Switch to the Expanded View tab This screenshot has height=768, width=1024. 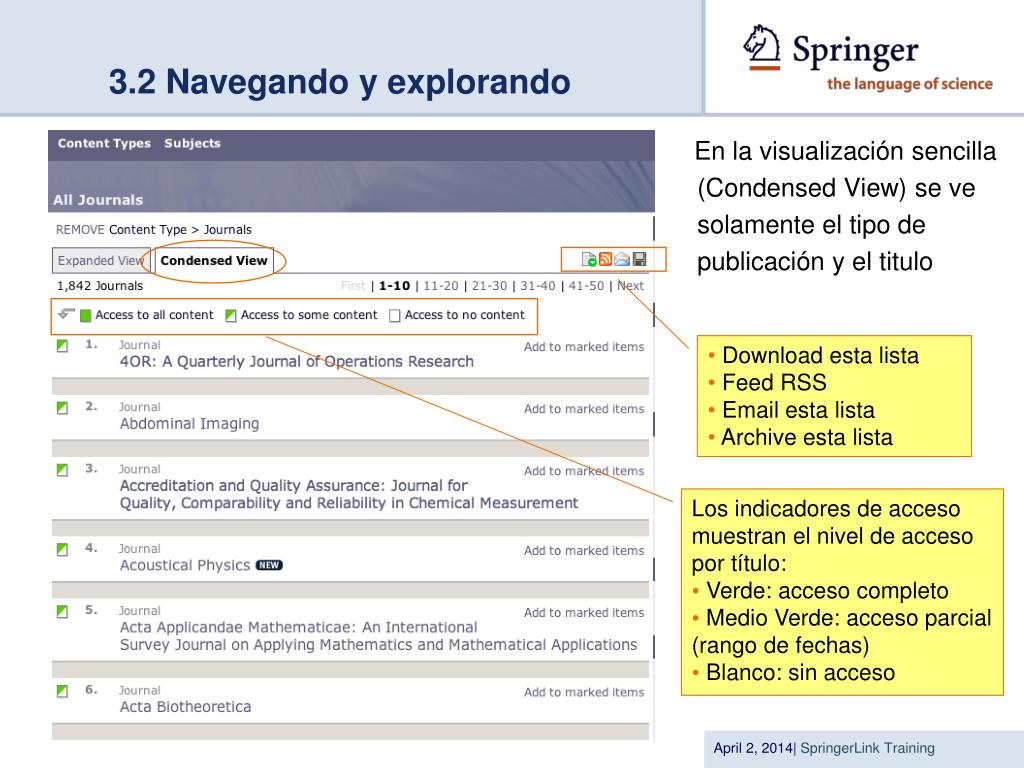pos(101,260)
